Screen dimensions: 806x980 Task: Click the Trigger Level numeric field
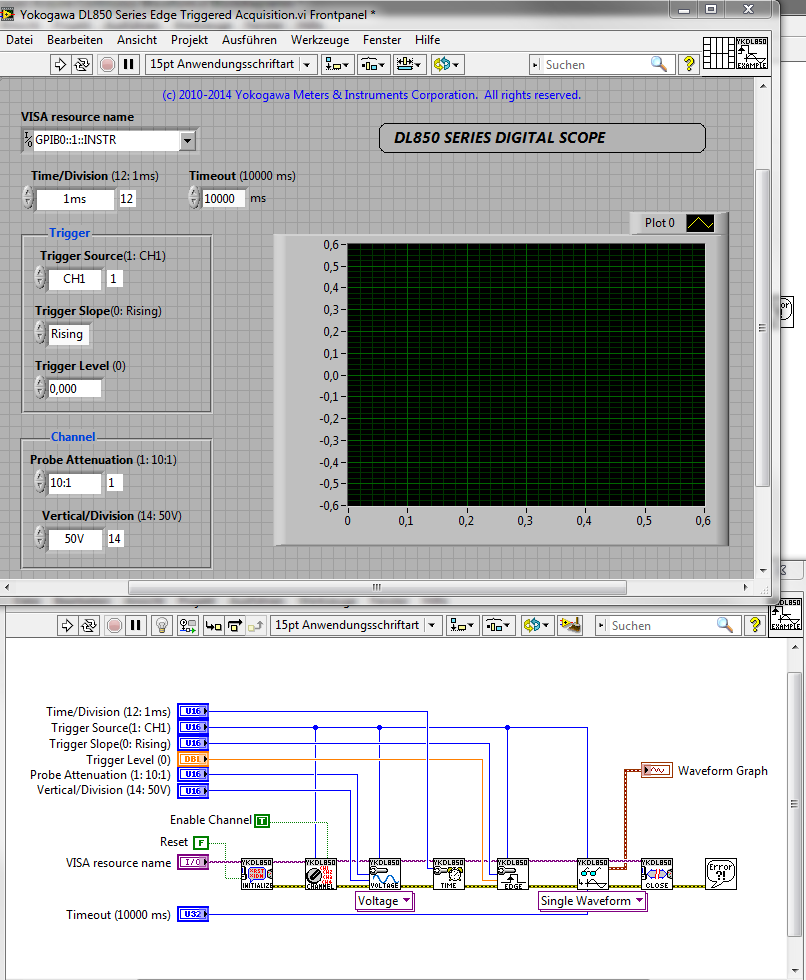(x=74, y=389)
